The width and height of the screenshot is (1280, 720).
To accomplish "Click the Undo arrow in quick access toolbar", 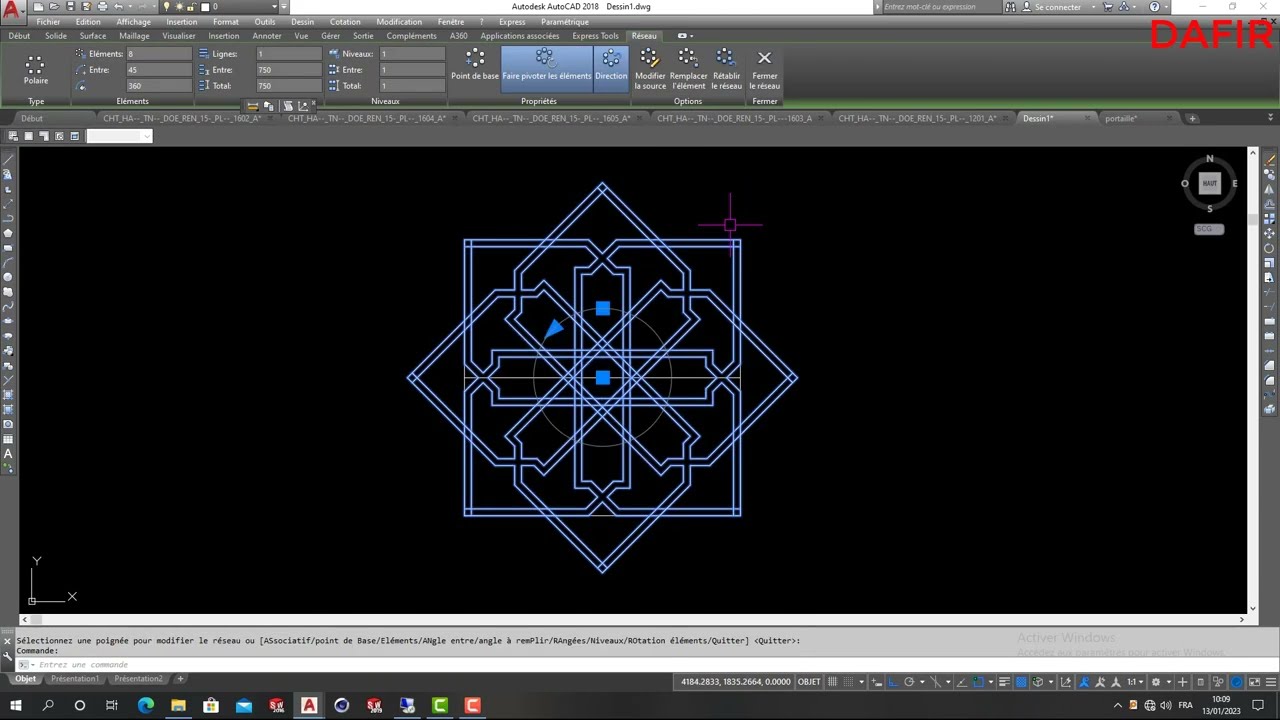I will coord(119,7).
